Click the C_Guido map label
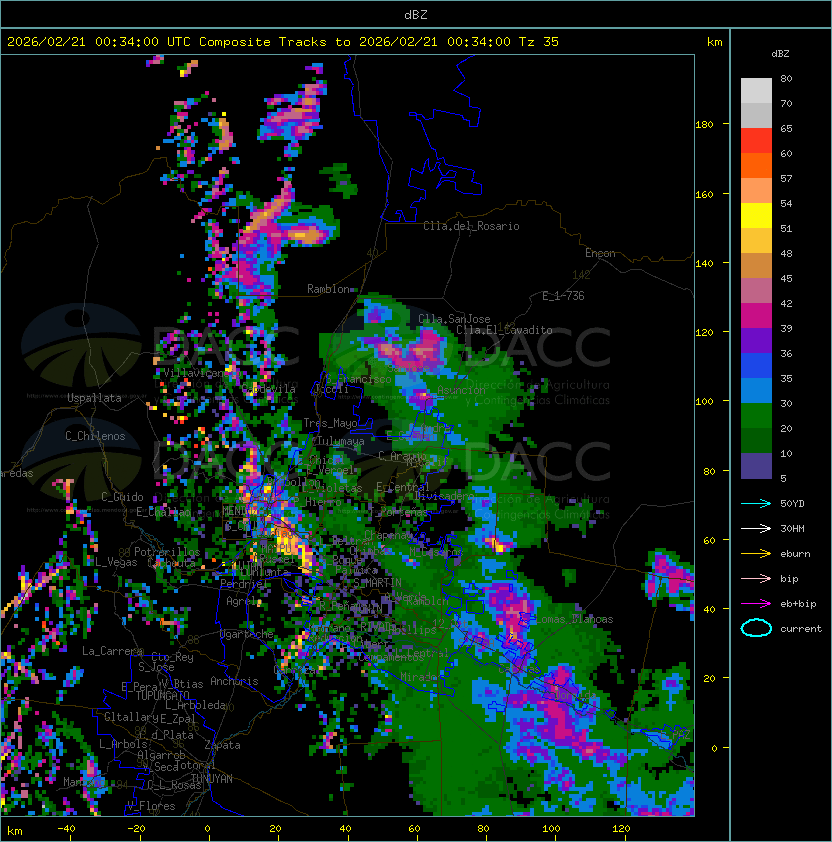 (x=122, y=497)
